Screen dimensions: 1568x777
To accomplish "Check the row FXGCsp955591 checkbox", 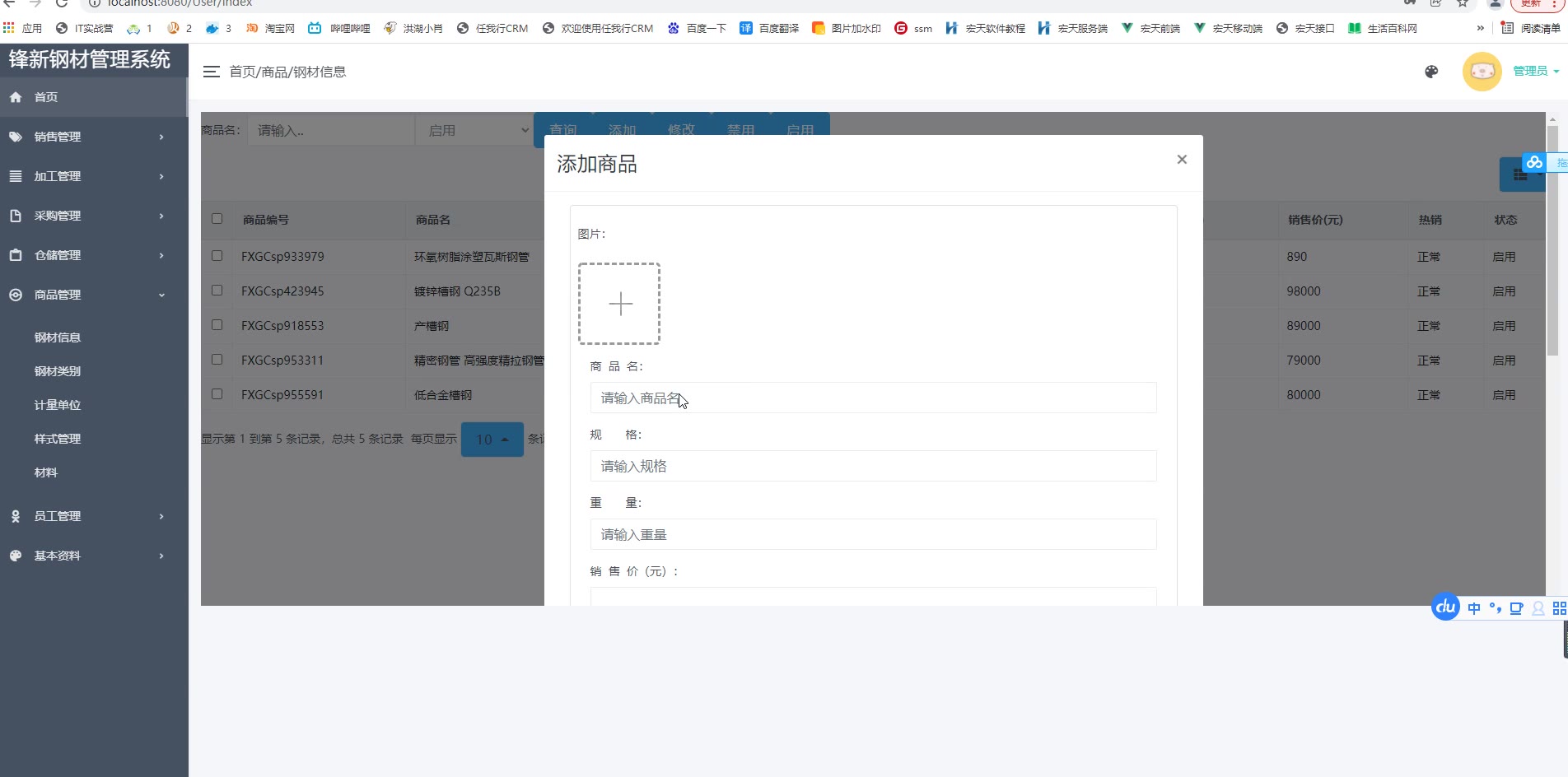I will (217, 394).
